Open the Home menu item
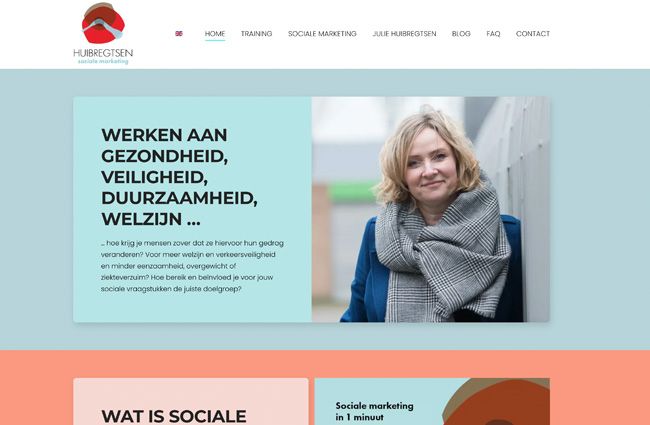Screen dimensions: 650x425 (x=215, y=34)
